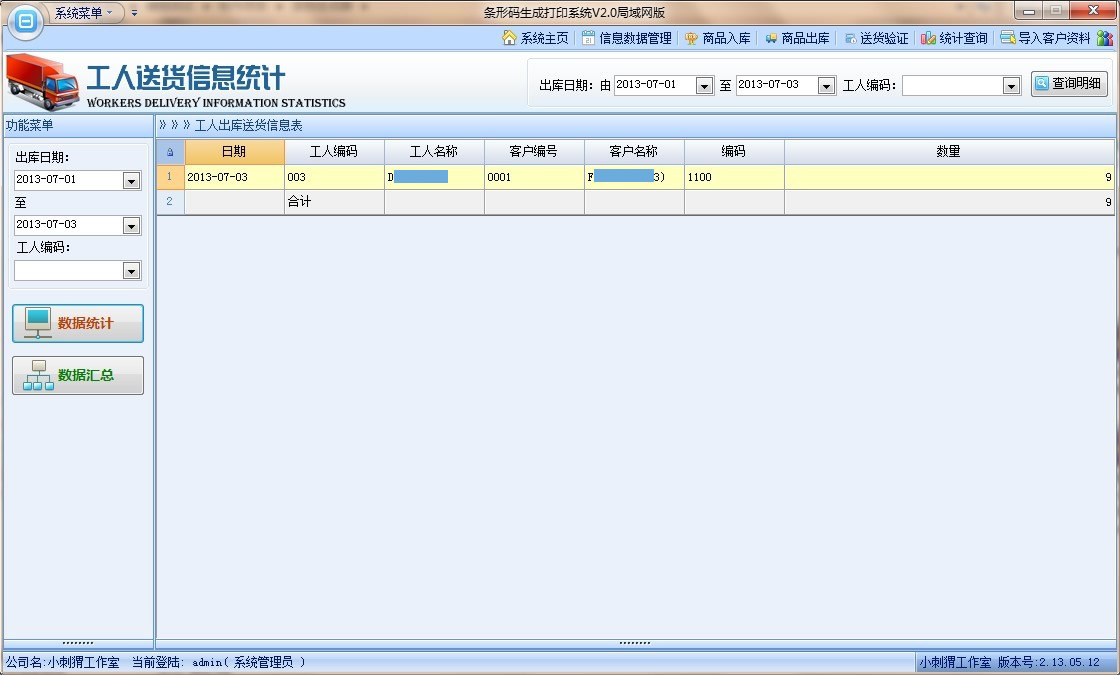The width and height of the screenshot is (1120, 675).
Task: Click status bar 当前登陆 admin text
Action: (219, 662)
